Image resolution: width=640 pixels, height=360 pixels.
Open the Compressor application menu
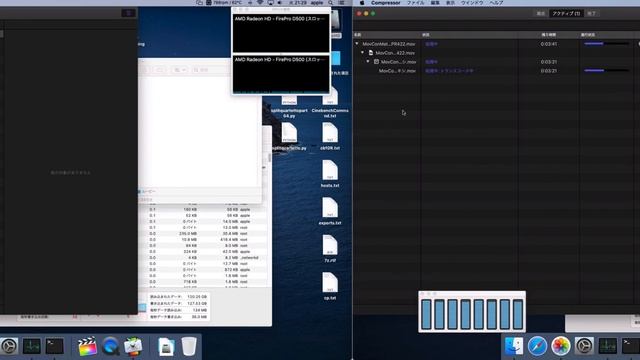click(385, 3)
